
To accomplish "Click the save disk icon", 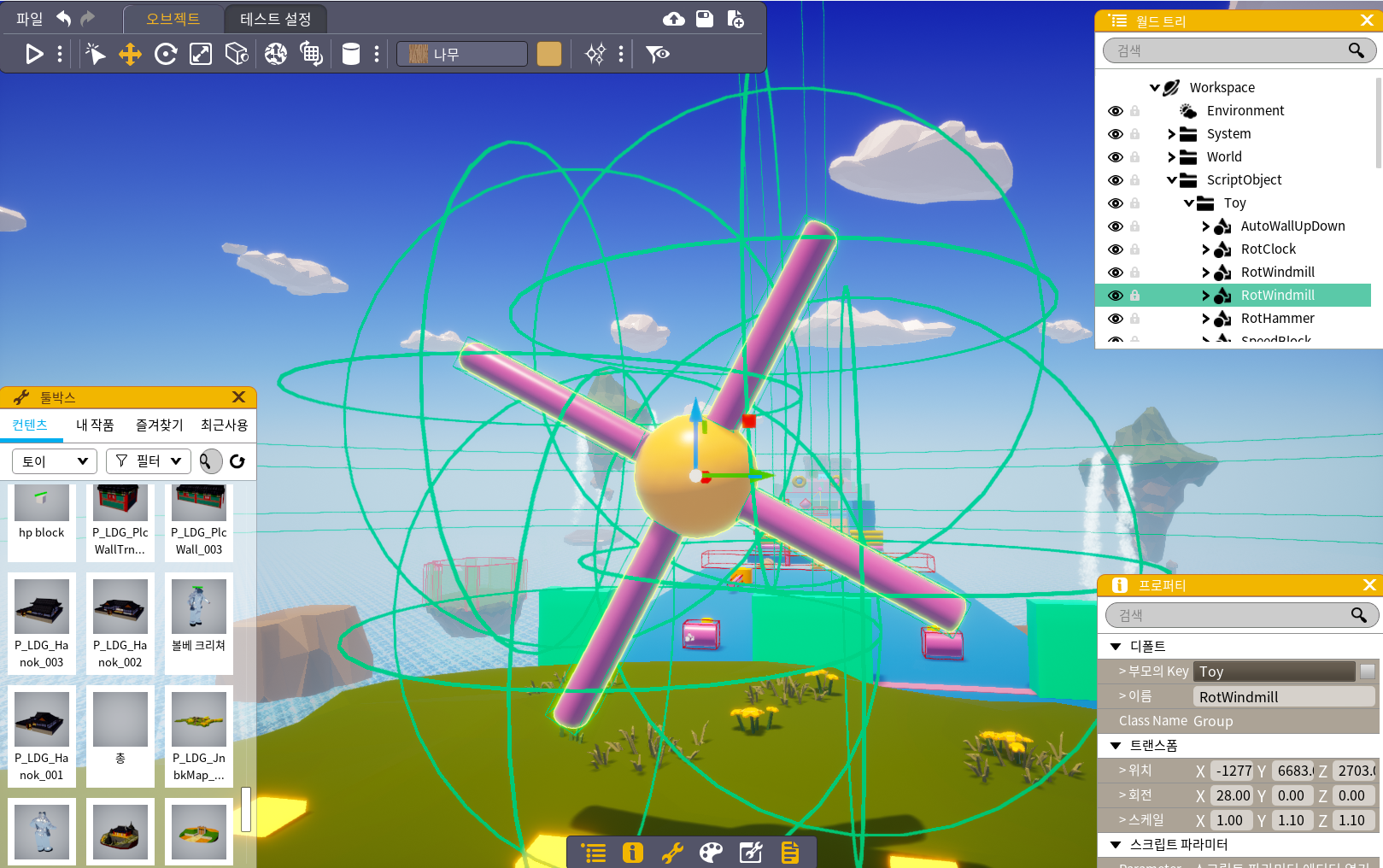I will point(705,19).
